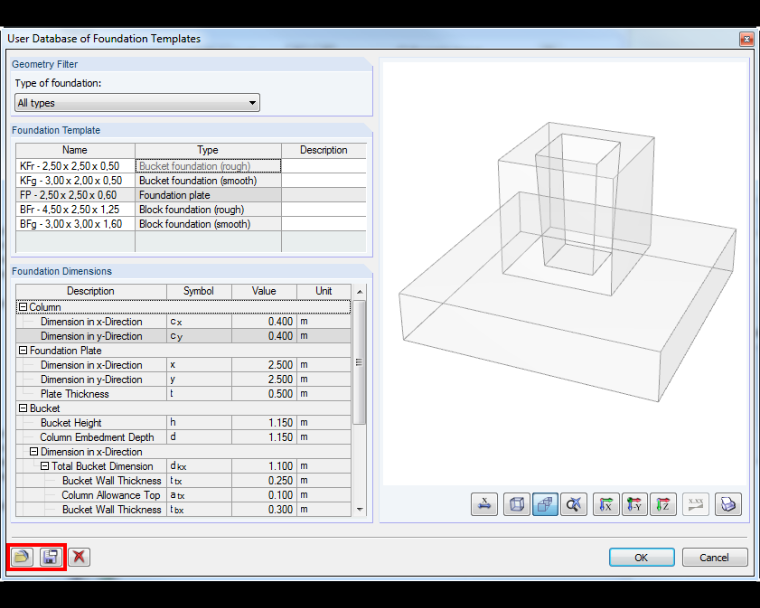Click the Value column header

tap(264, 291)
